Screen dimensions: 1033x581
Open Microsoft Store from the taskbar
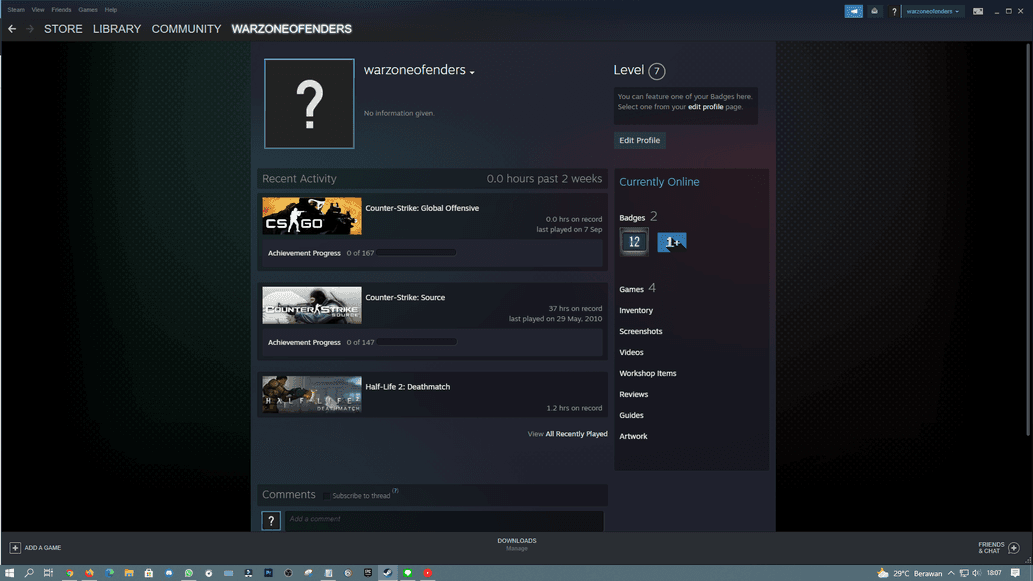click(x=149, y=573)
